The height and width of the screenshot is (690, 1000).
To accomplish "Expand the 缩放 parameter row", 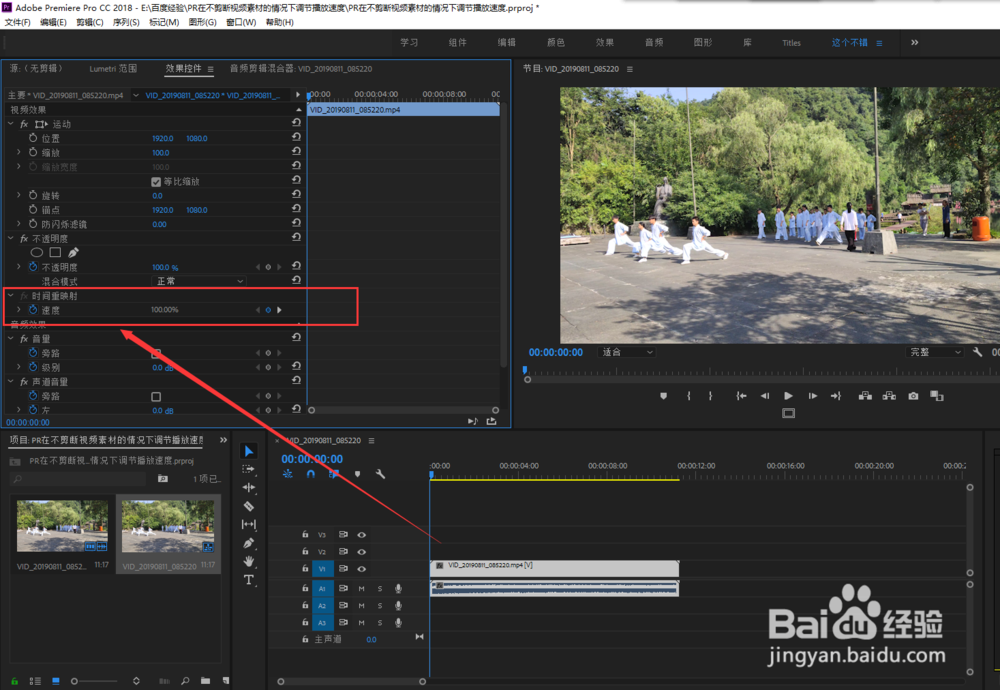I will (18, 152).
